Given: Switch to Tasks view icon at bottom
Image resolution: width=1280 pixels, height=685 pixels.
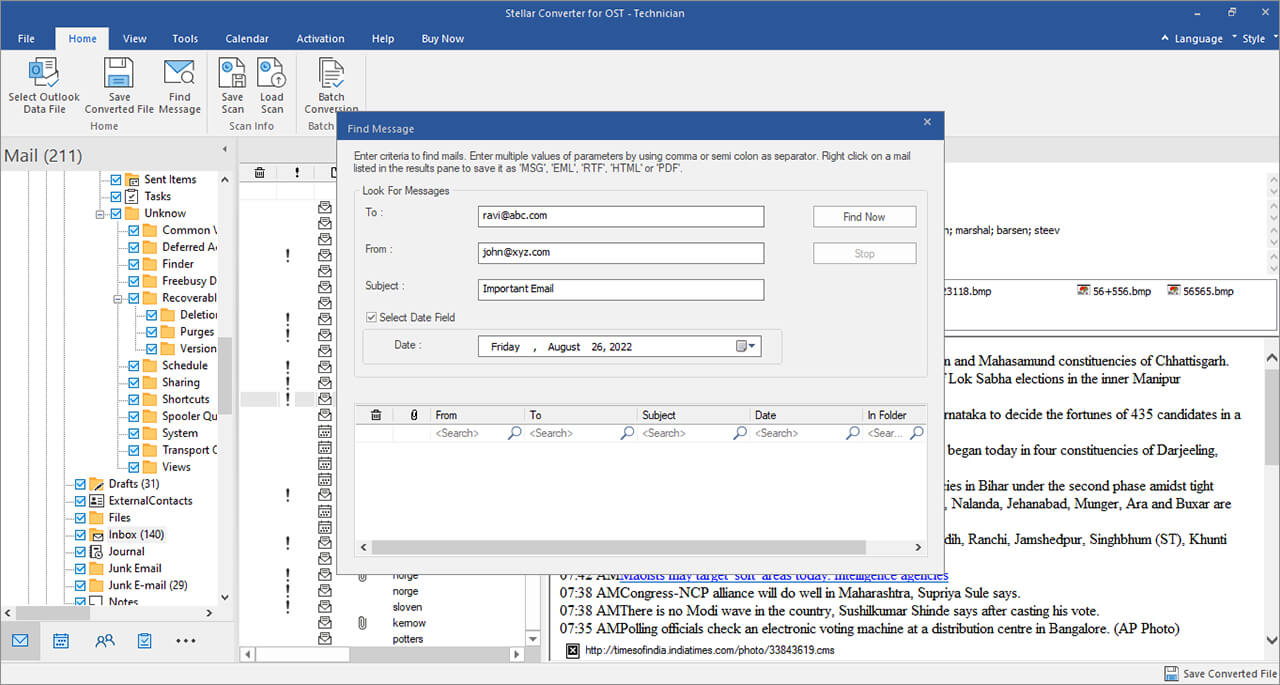Looking at the screenshot, I should pos(144,640).
